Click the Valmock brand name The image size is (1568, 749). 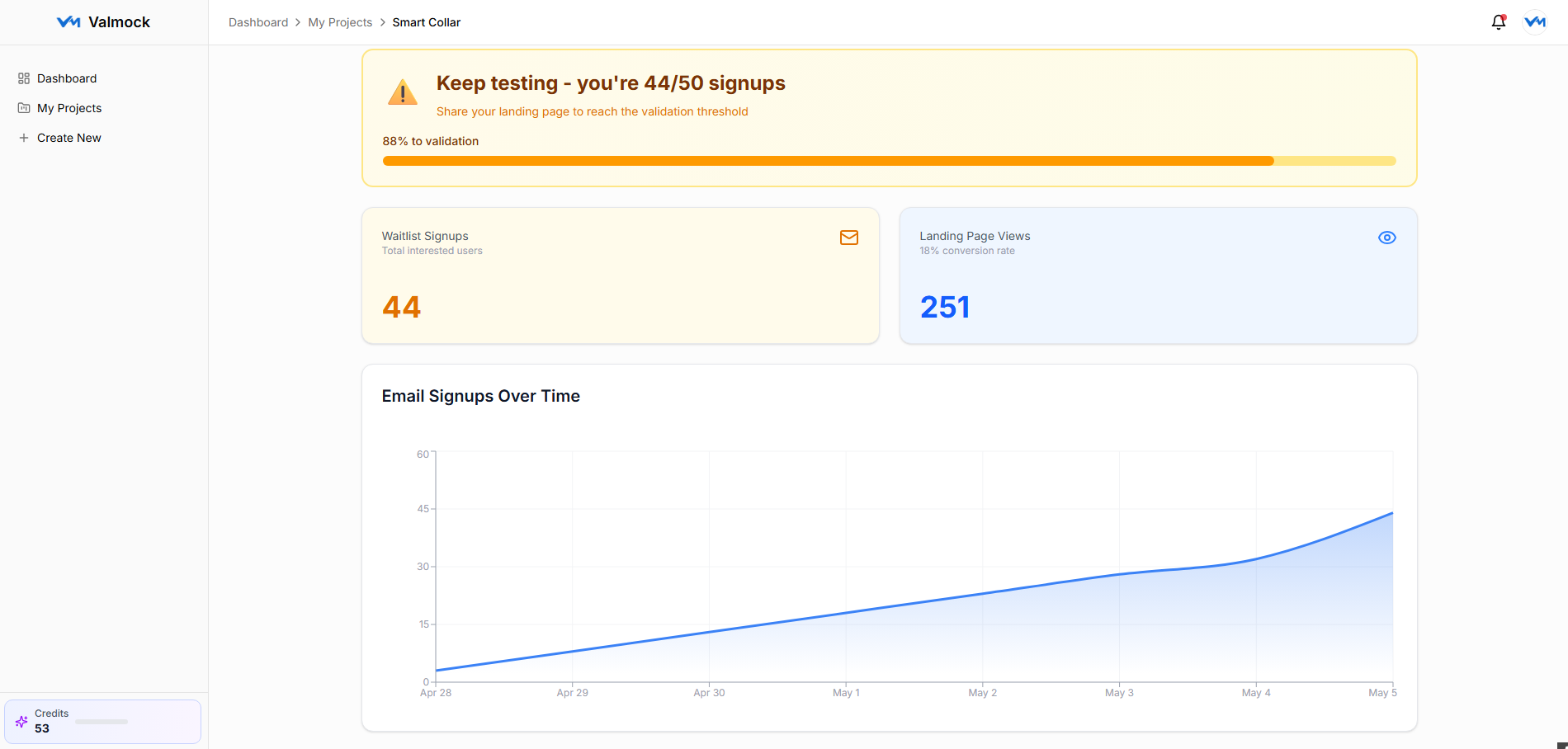(x=120, y=22)
